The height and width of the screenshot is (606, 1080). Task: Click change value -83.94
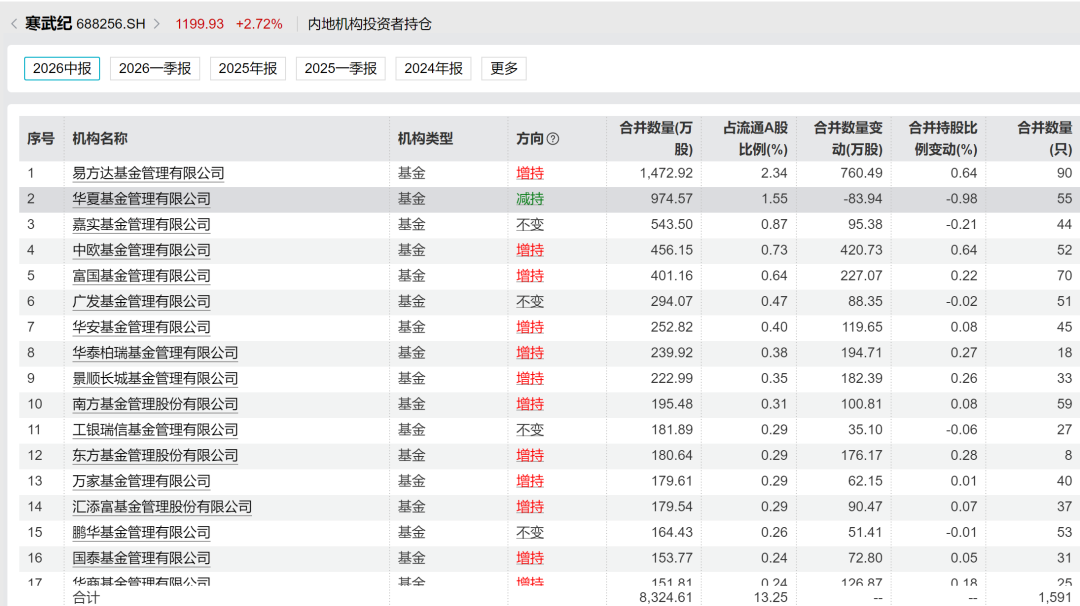pyautogui.click(x=862, y=199)
